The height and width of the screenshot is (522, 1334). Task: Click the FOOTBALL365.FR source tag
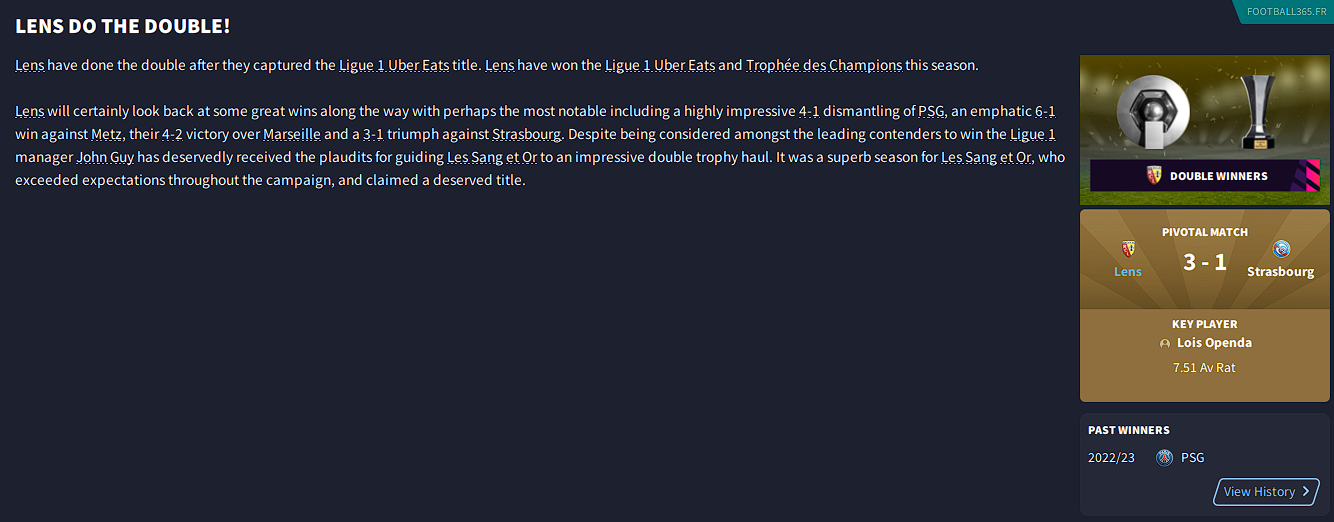pos(1287,10)
